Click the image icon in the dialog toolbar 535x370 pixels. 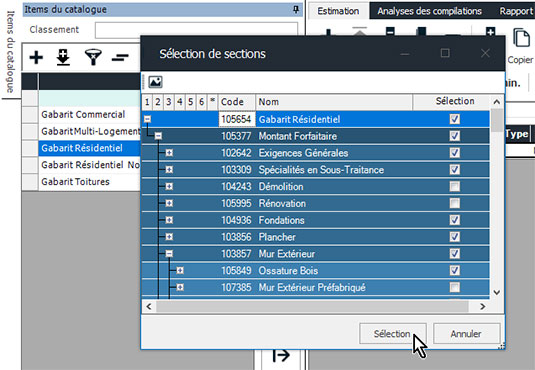[155, 82]
